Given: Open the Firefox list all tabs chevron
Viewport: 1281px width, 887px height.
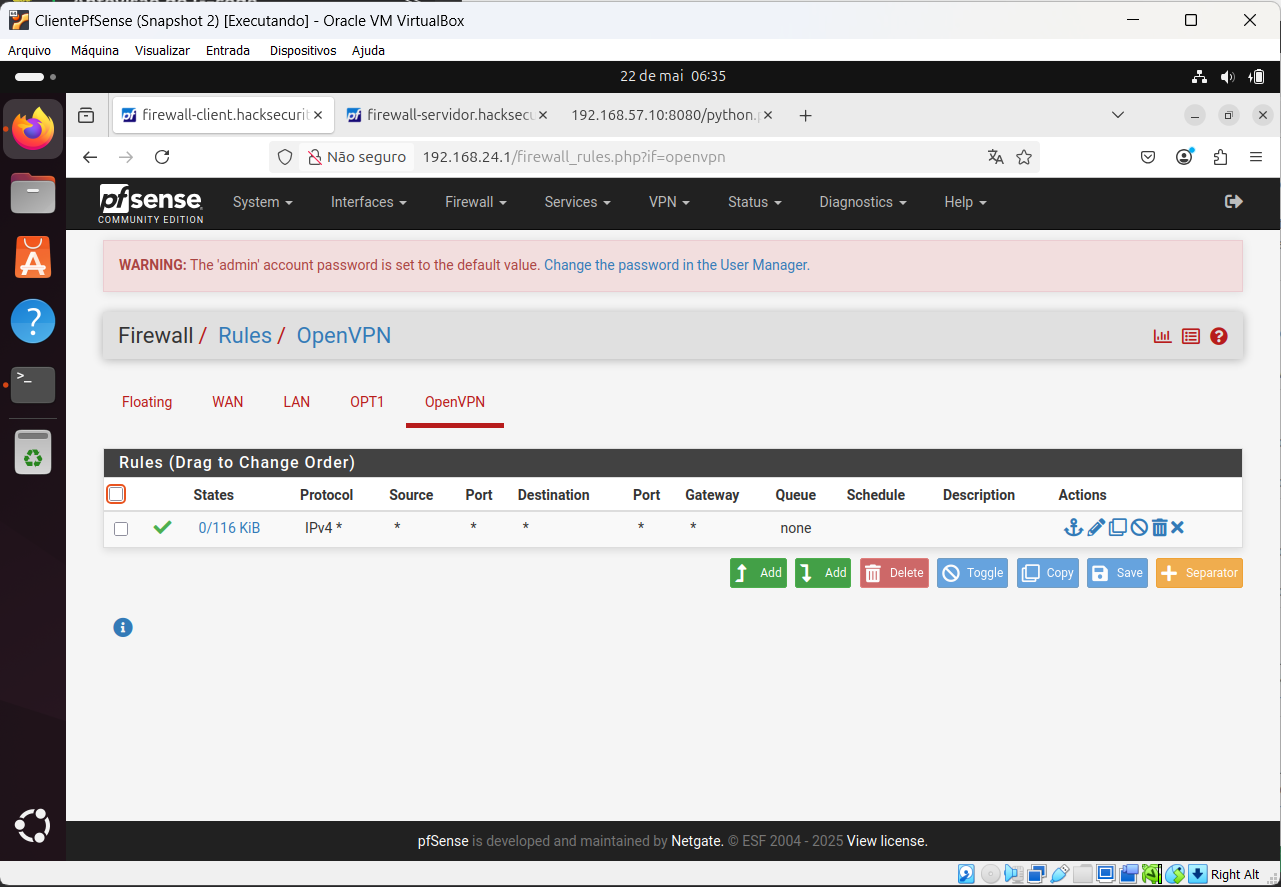Looking at the screenshot, I should coord(1118,115).
